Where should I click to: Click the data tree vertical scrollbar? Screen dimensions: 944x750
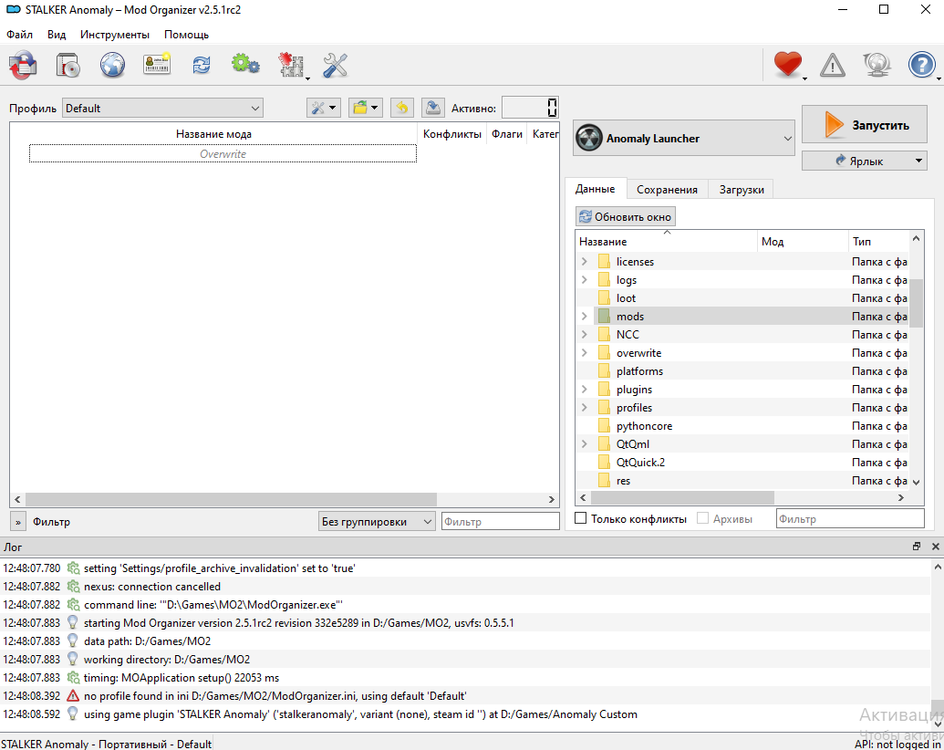[x=916, y=303]
